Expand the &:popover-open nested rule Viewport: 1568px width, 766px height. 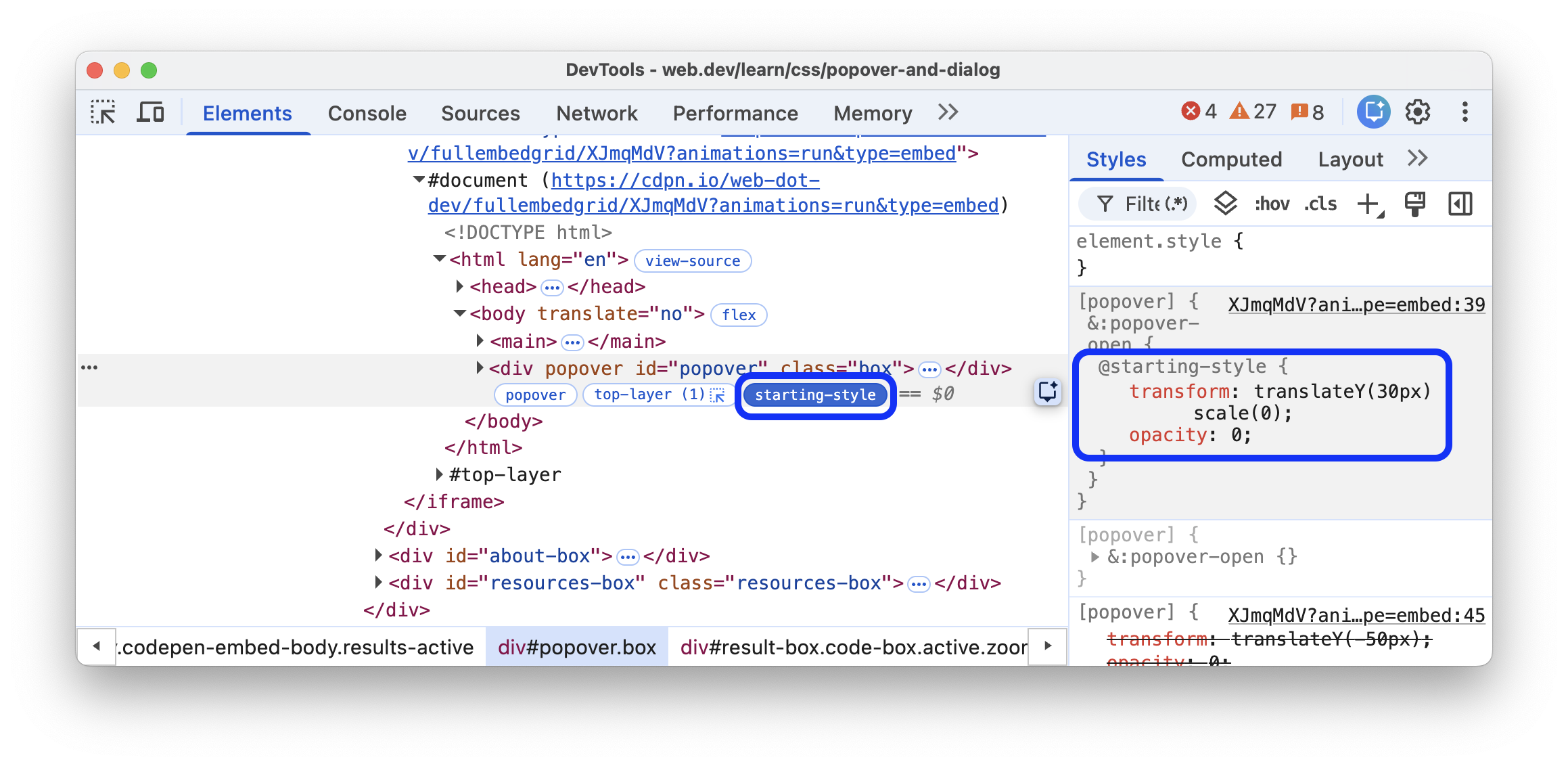(1095, 557)
